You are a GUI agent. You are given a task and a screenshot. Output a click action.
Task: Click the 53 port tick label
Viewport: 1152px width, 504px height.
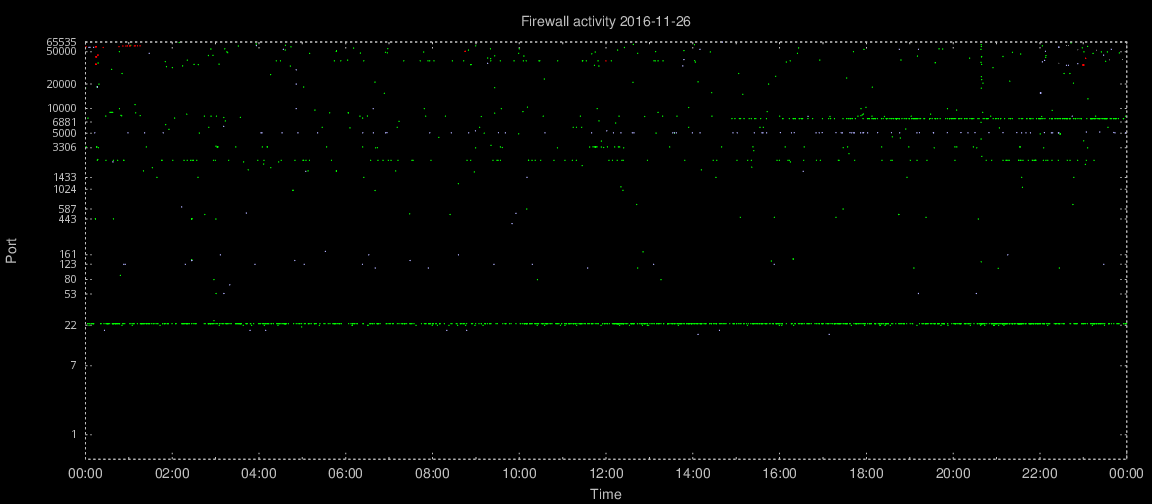[x=73, y=294]
